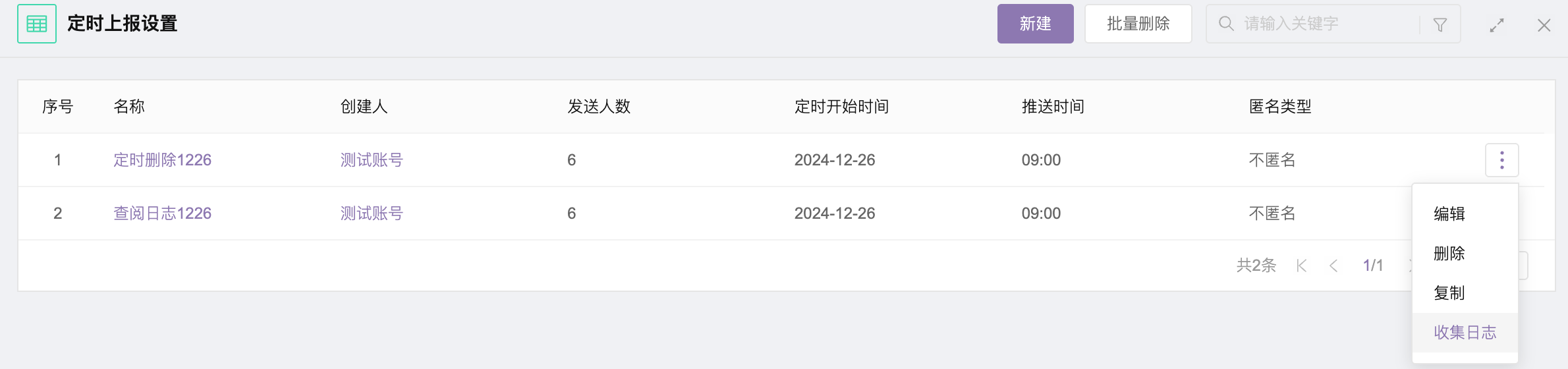Image resolution: width=1568 pixels, height=369 pixels.
Task: Click the three-dot more menu for row 1
Action: [1502, 160]
